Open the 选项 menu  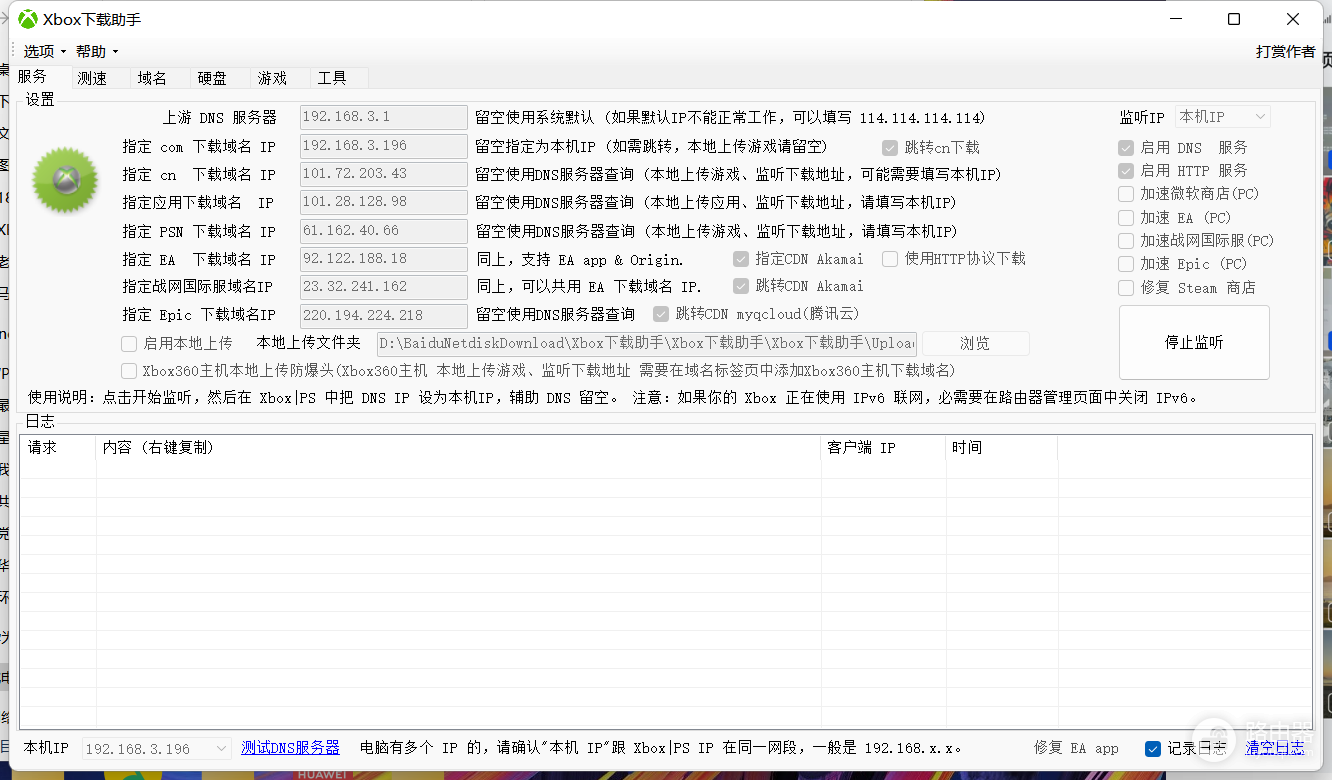[x=44, y=51]
